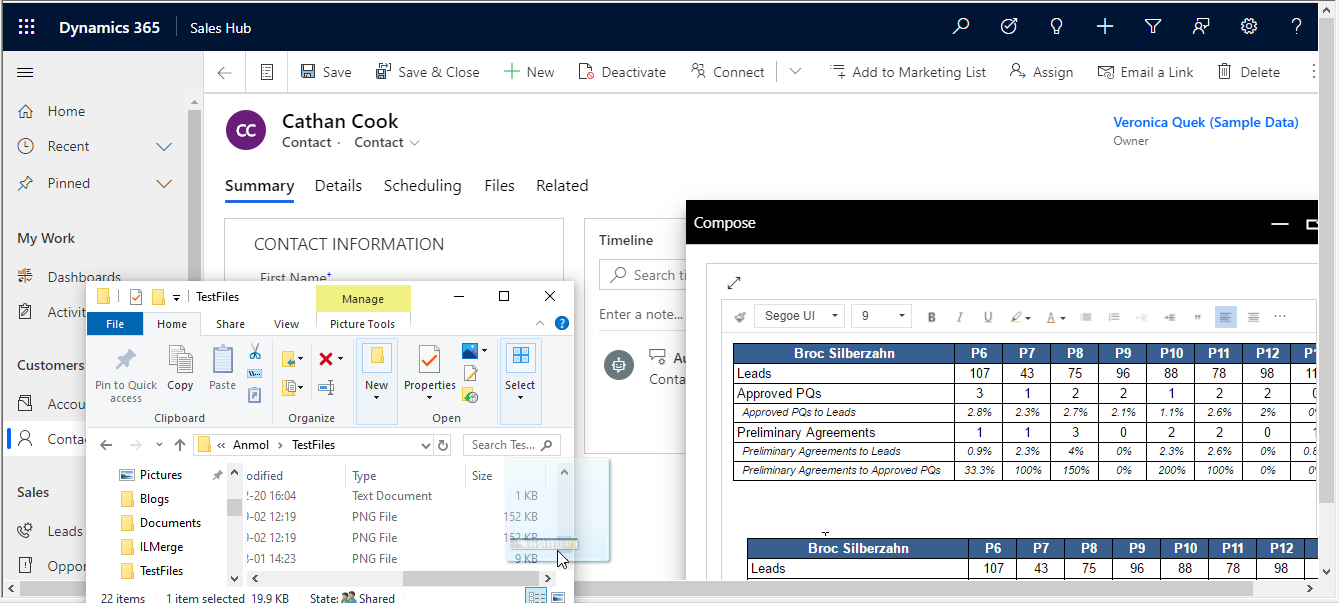Open owner Veronica Quek (Sample Data) link
1339x603 pixels.
1206,123
